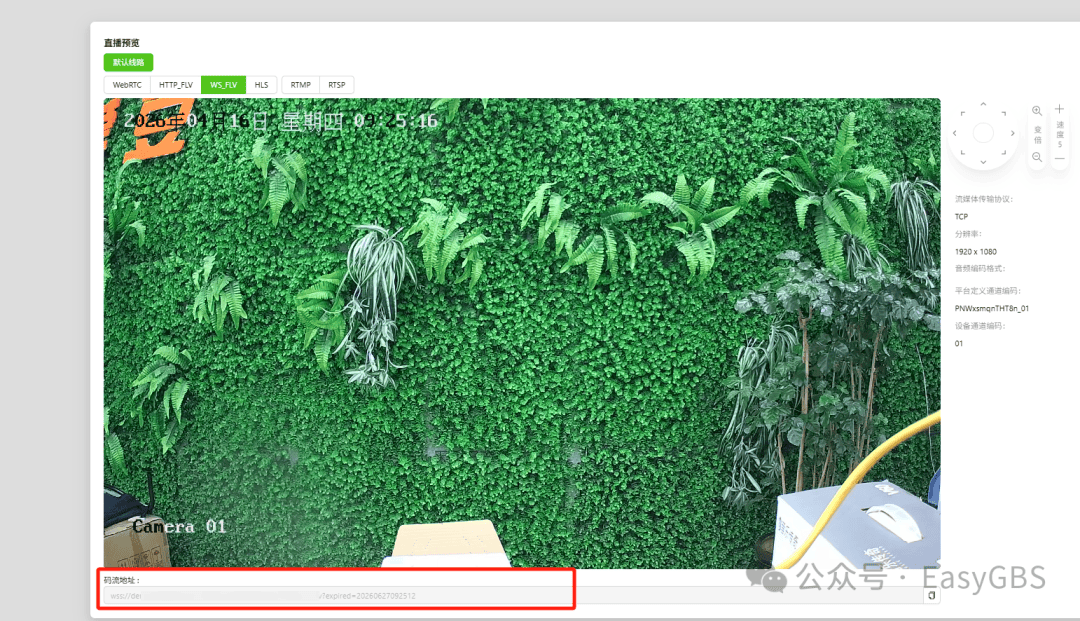Click the zoom in magnifier icon
Screen dimensions: 1080x621
pos(1037,111)
